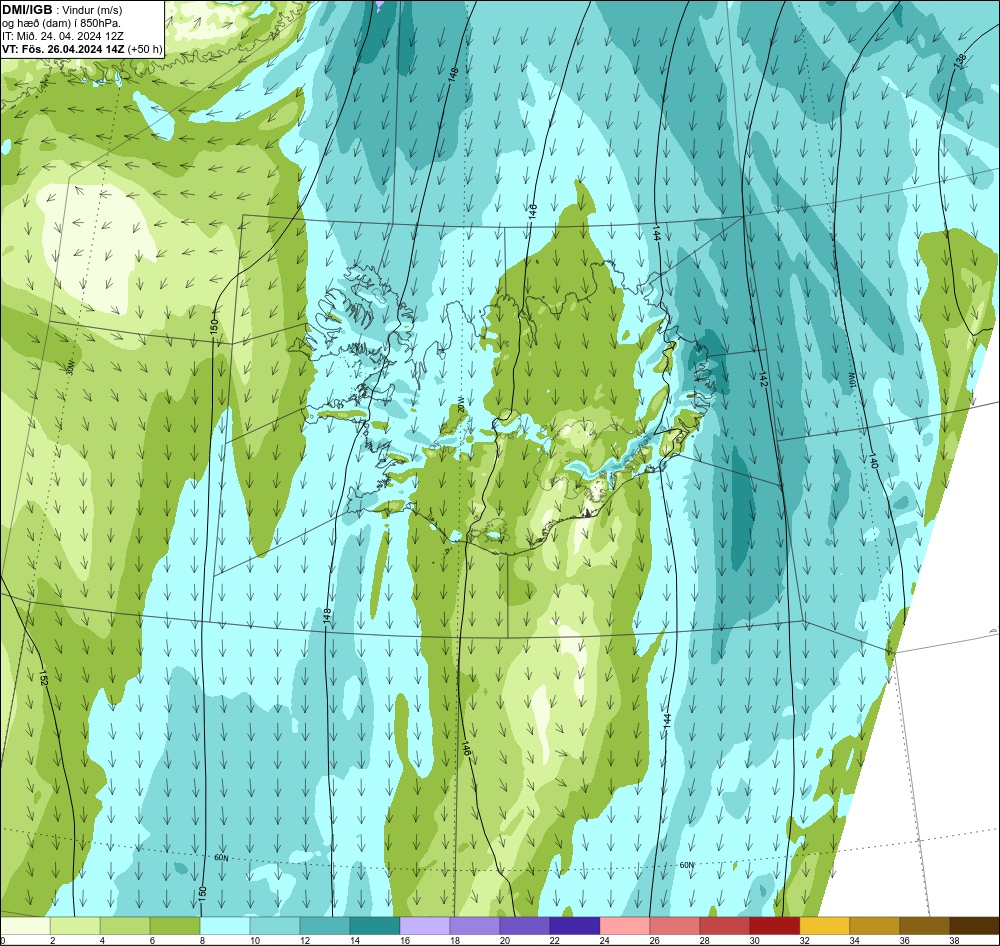Click the 'IT: Mið. 24. 04. 2024 12Z' line
1000x946 pixels.
[x=62, y=36]
